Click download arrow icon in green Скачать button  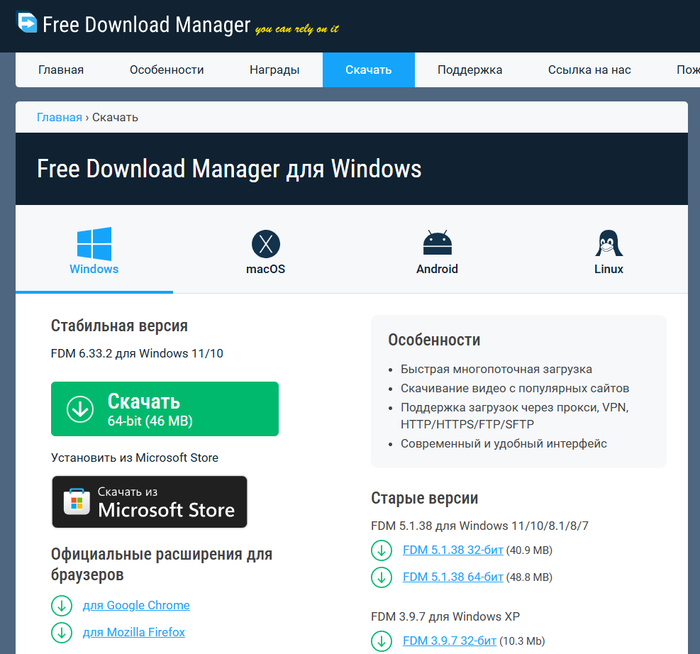pos(80,409)
